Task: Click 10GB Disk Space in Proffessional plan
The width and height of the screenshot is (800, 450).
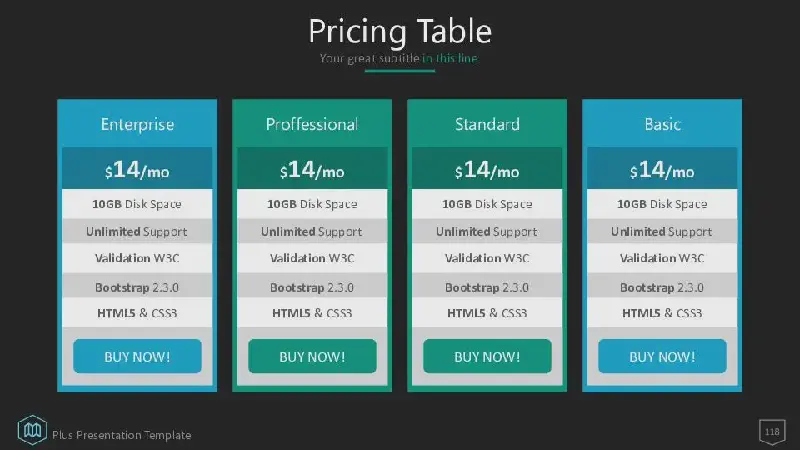Action: [312, 204]
